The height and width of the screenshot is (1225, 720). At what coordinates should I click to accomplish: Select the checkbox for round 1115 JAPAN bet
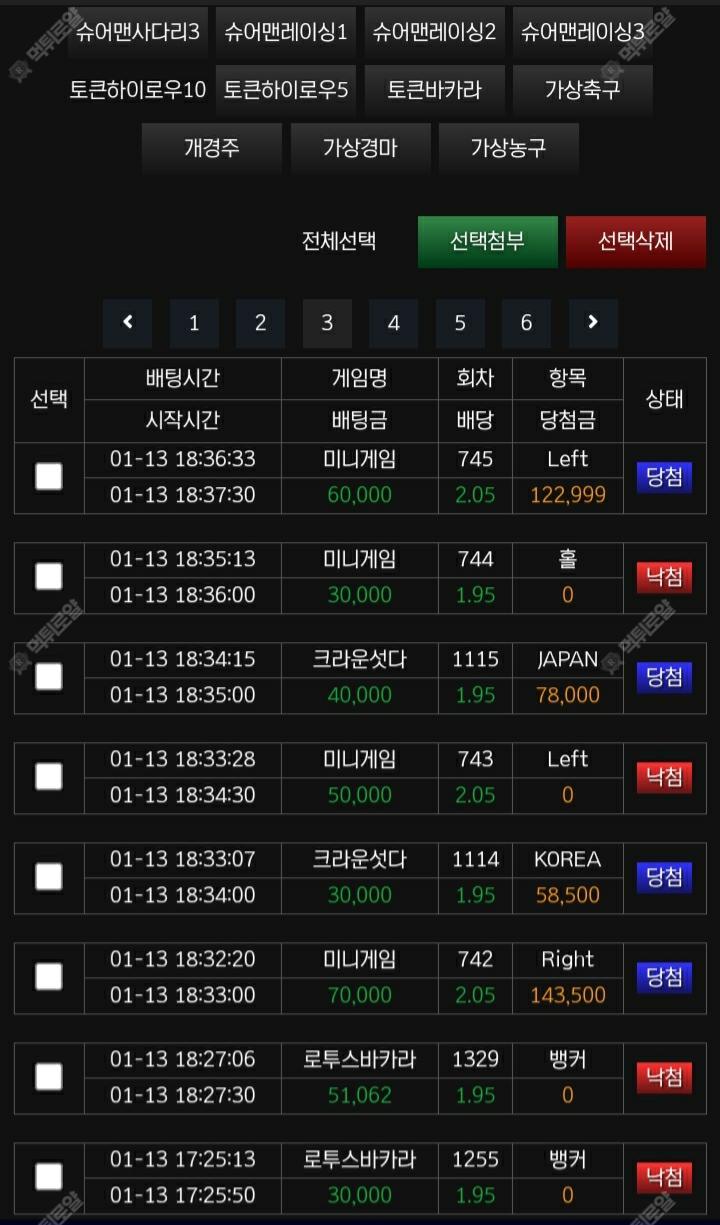pos(49,677)
